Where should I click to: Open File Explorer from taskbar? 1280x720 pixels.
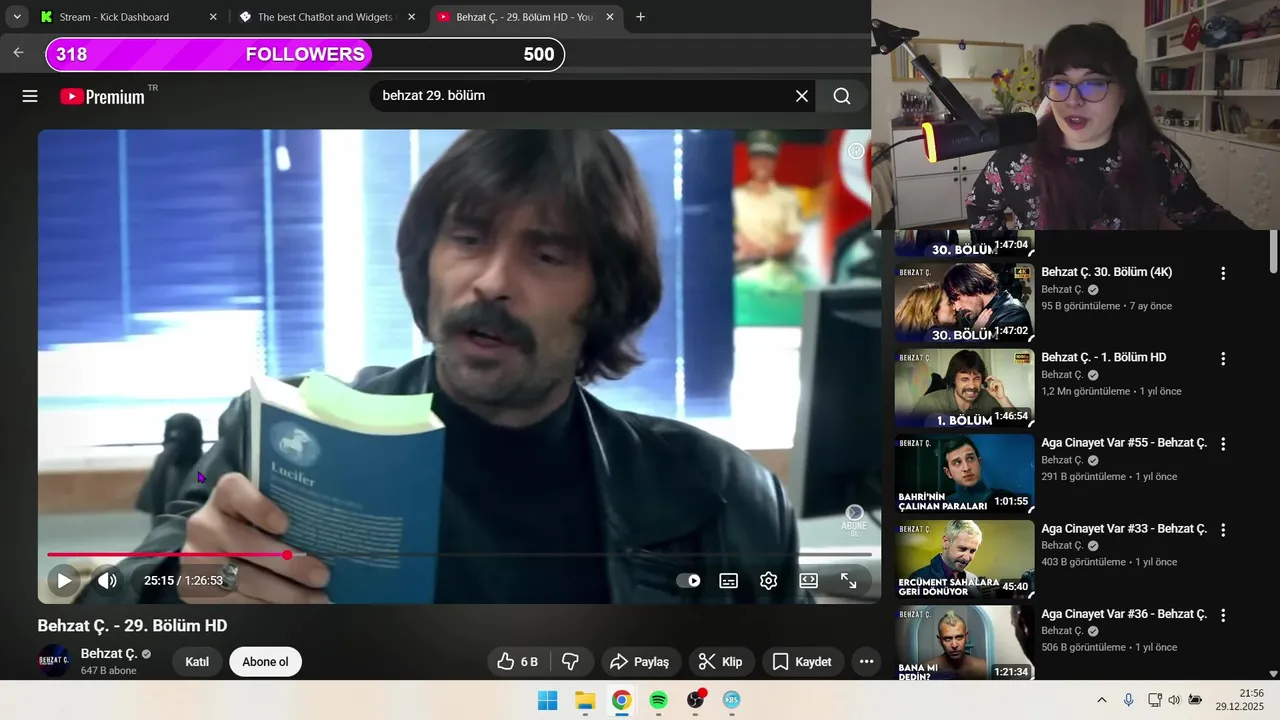coord(585,700)
